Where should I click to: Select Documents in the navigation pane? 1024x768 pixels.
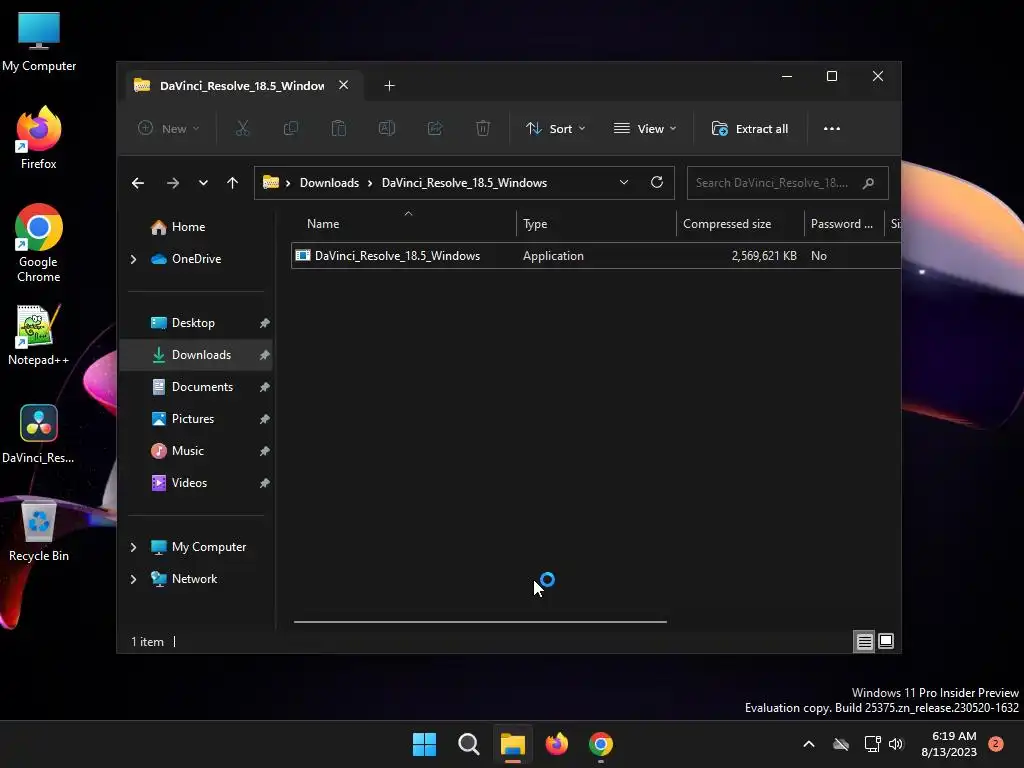click(202, 387)
